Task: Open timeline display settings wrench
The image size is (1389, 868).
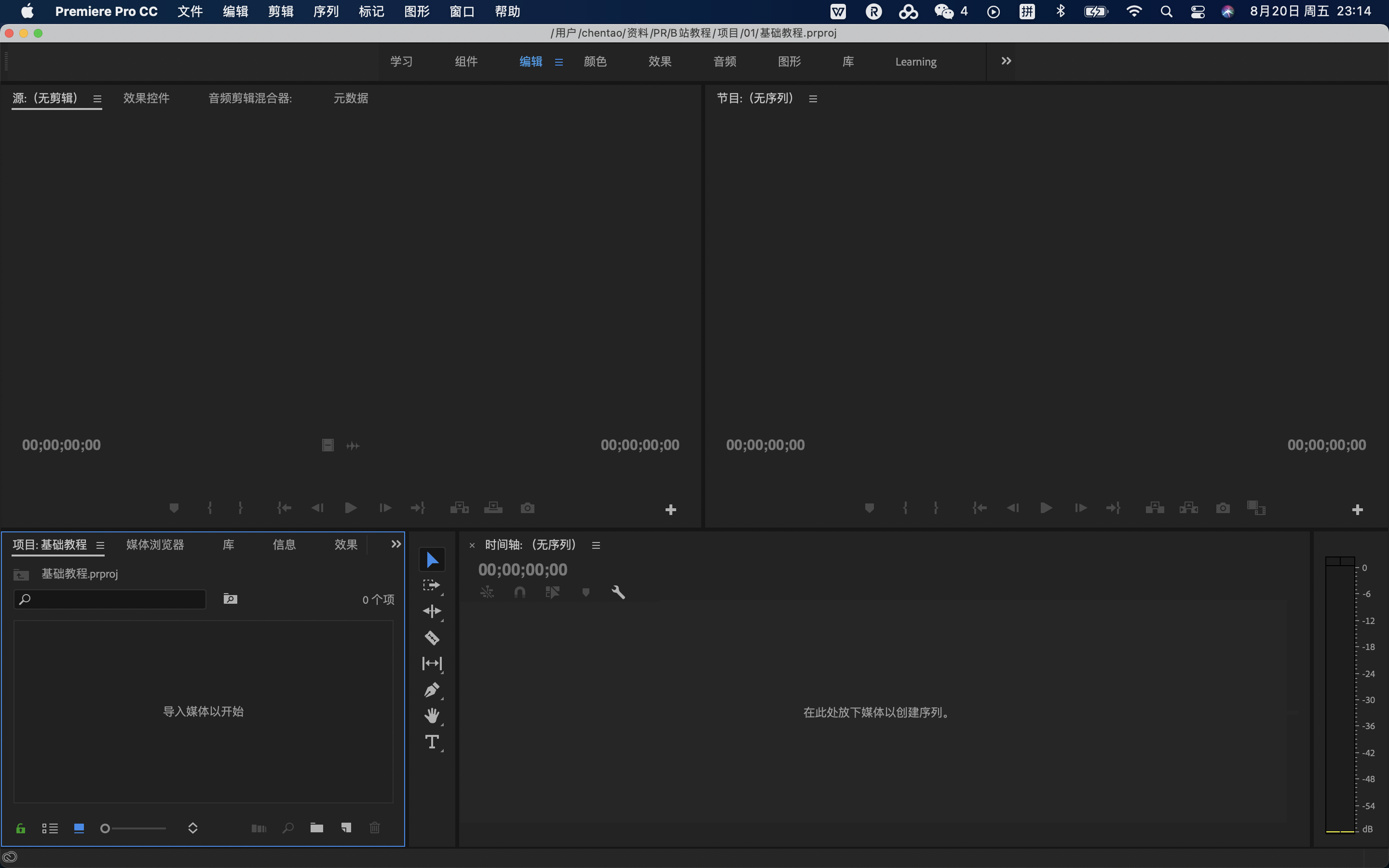Action: pyautogui.click(x=618, y=592)
